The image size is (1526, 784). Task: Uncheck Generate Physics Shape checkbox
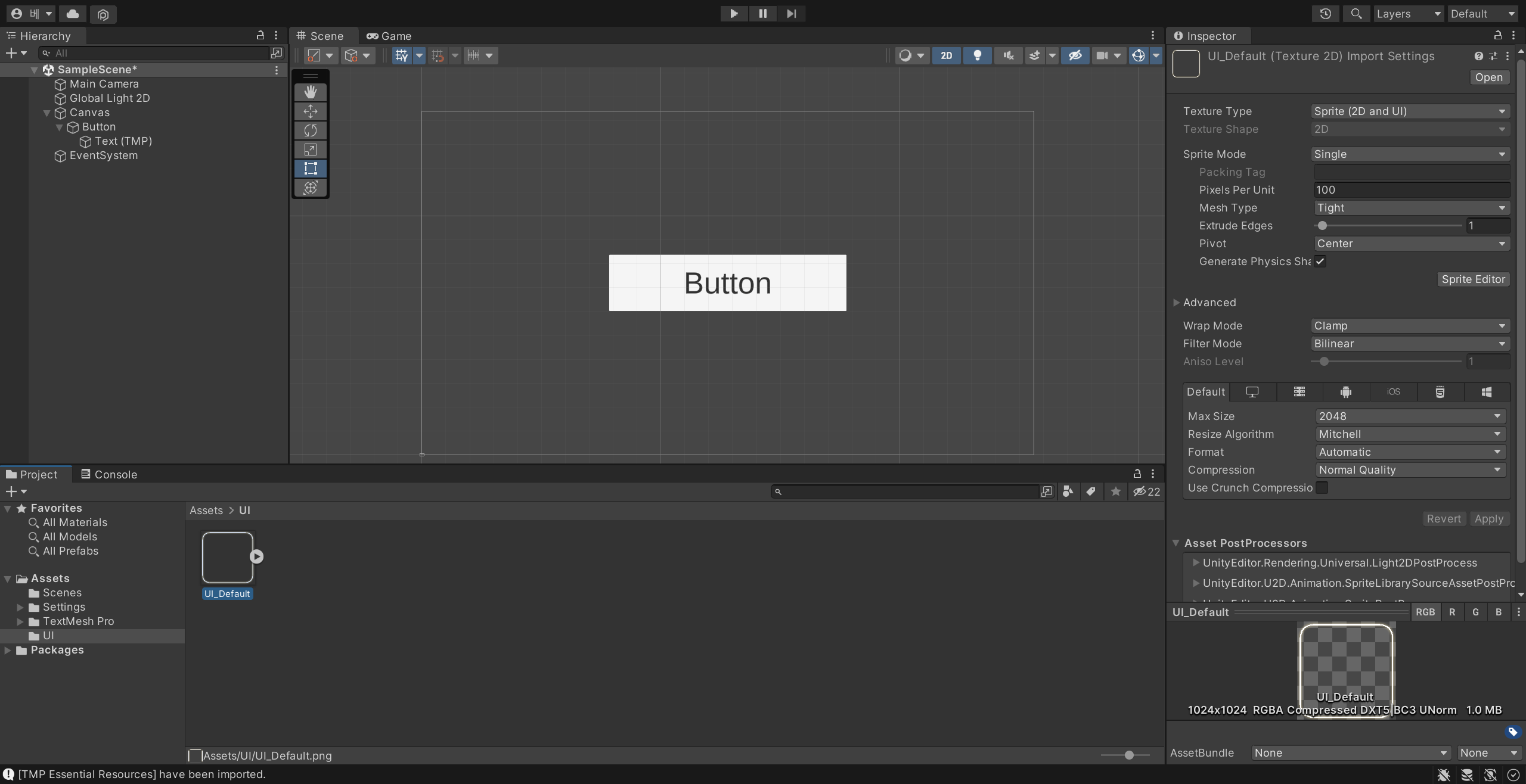coord(1320,262)
